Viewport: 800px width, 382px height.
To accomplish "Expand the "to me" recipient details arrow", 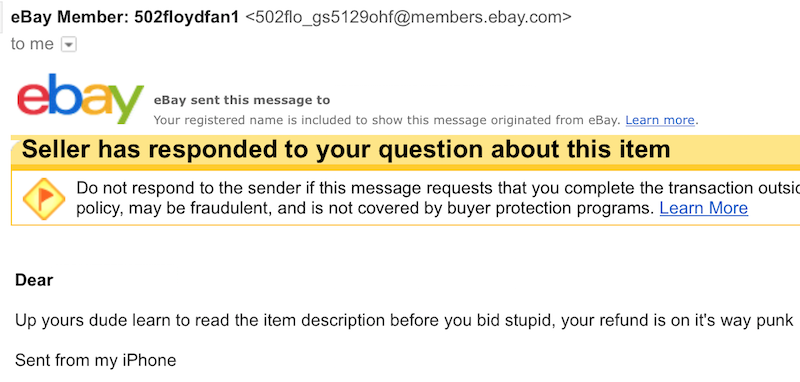I will [69, 45].
